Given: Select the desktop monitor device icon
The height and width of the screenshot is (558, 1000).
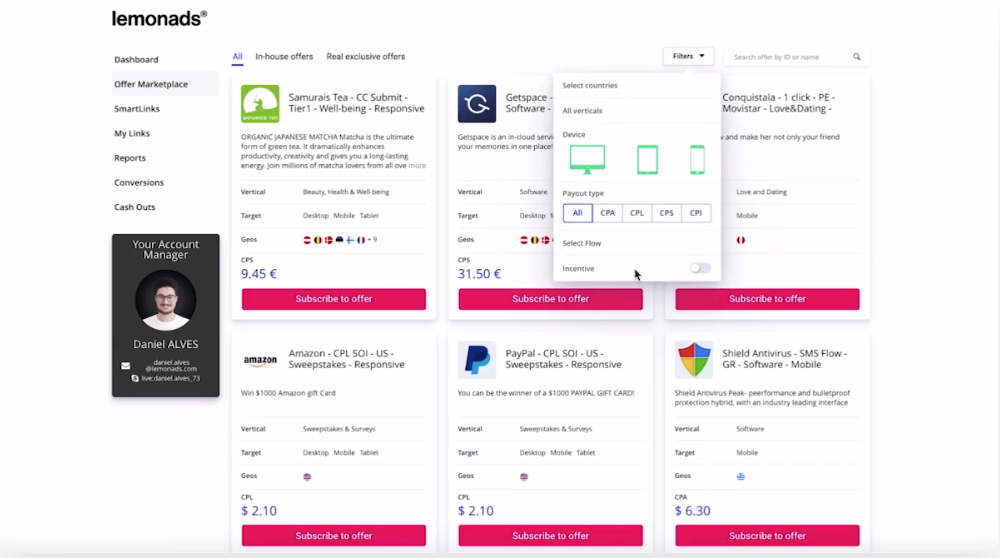Looking at the screenshot, I should point(587,159).
